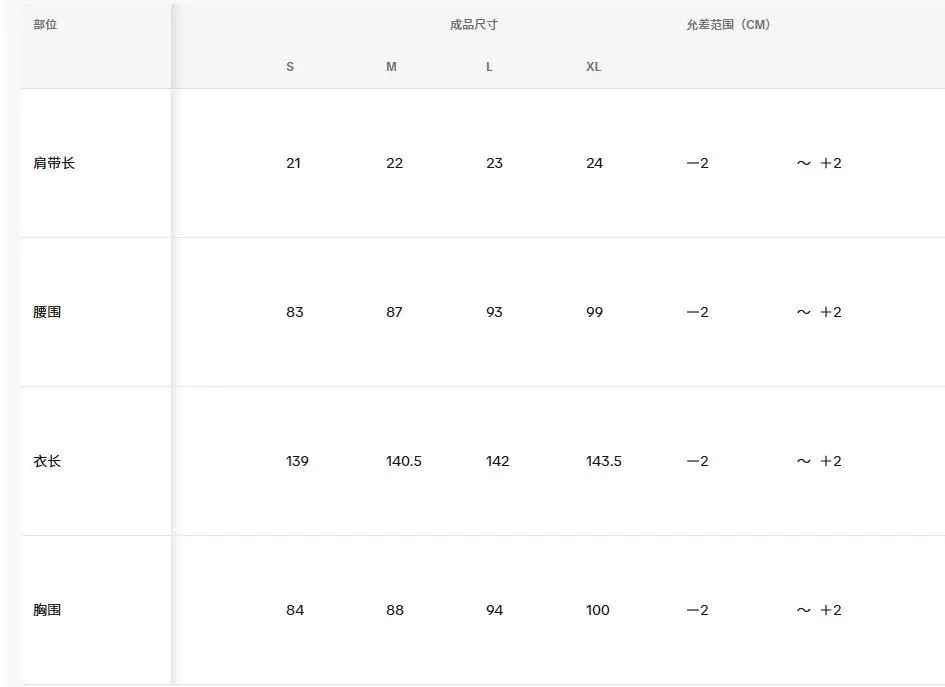Screen dimensions: 945x687
Task: Select the 胸围 L value 94
Action: (495, 610)
